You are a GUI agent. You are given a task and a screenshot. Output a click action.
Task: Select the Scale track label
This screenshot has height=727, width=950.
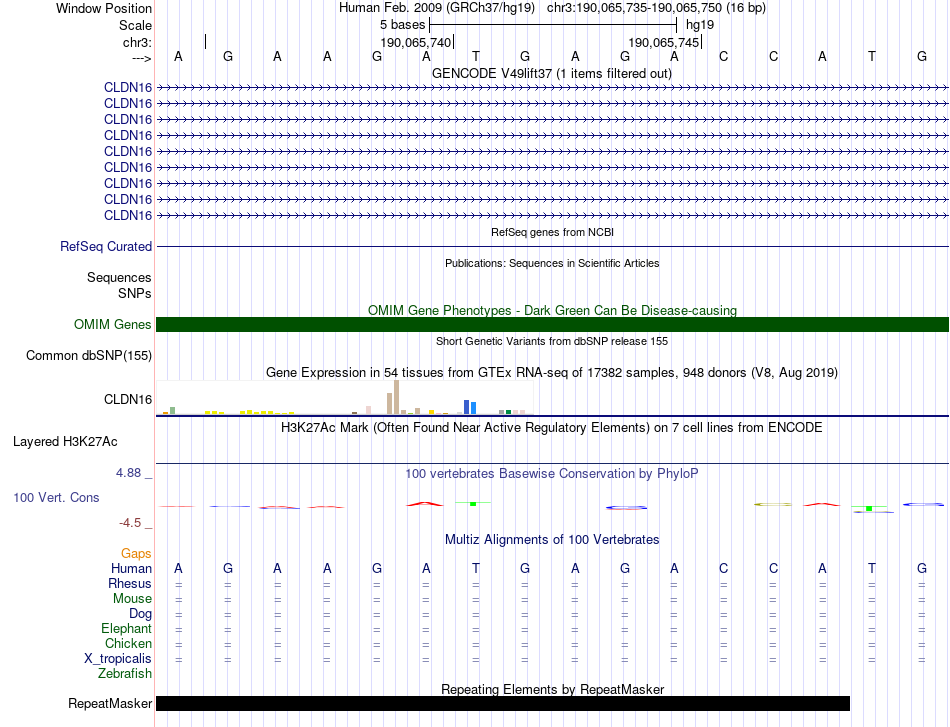tap(135, 25)
